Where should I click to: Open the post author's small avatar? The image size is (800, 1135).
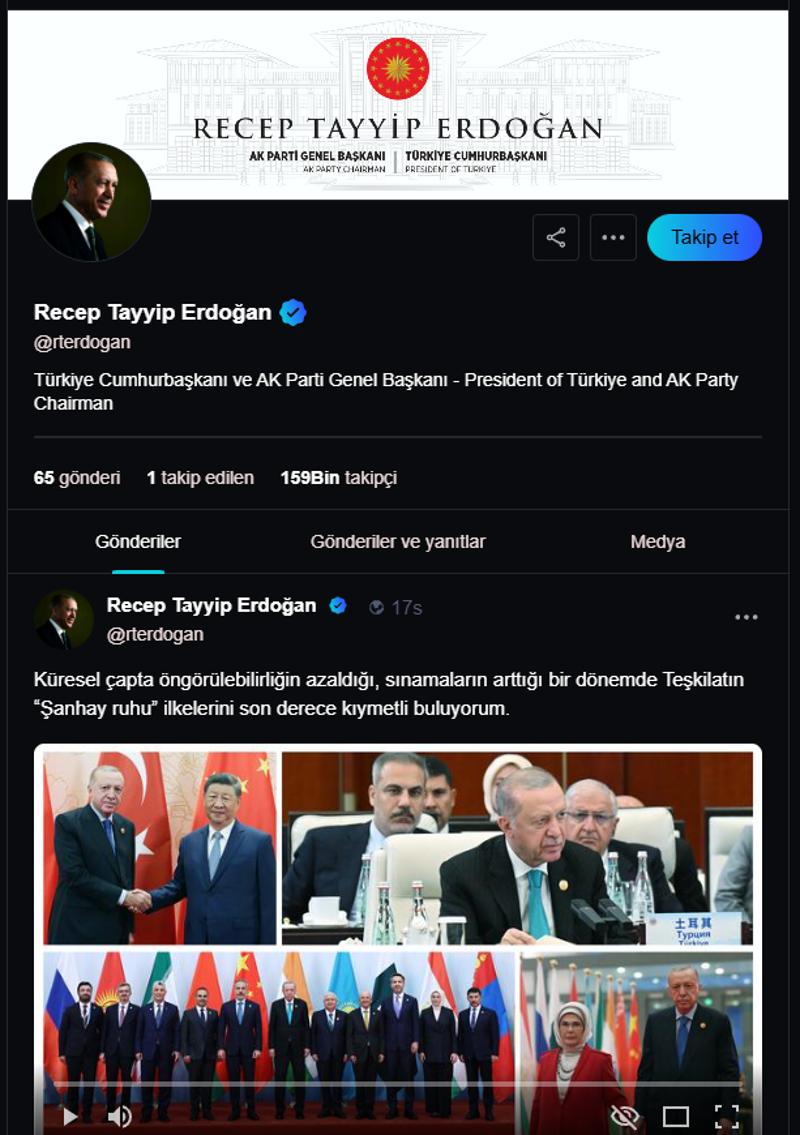(64, 620)
